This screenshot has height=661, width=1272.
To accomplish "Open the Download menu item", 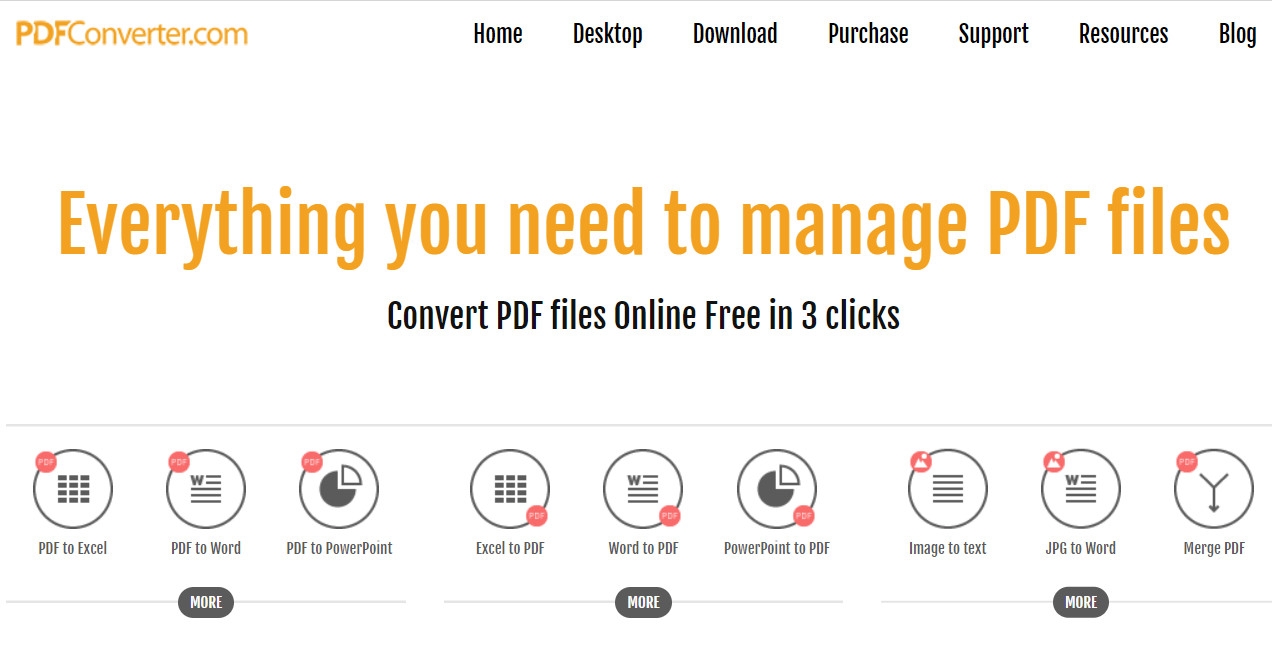I will (735, 34).
